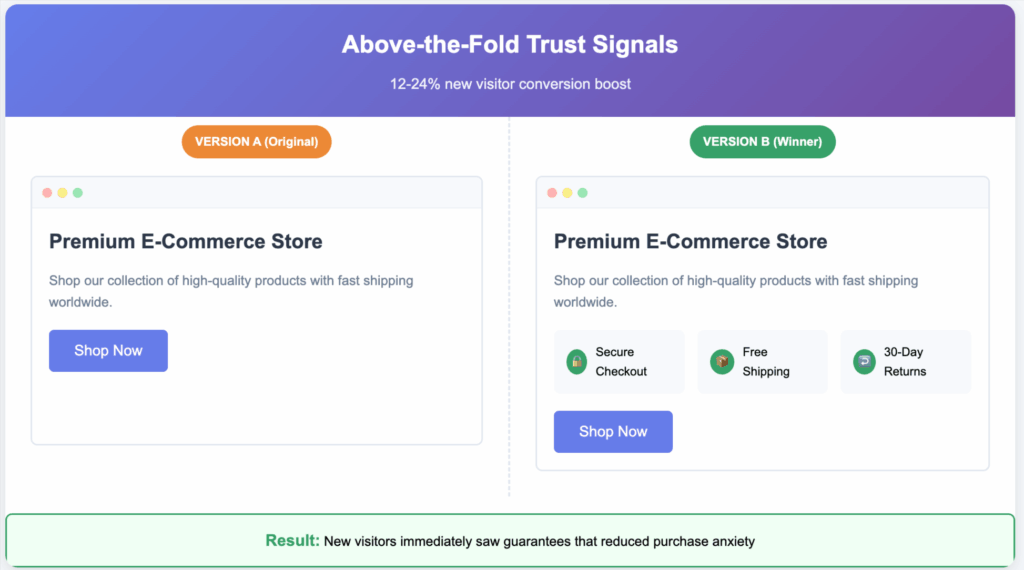Click the 30-Day Returns trust badge text
Image resolution: width=1024 pixels, height=570 pixels.
click(904, 362)
